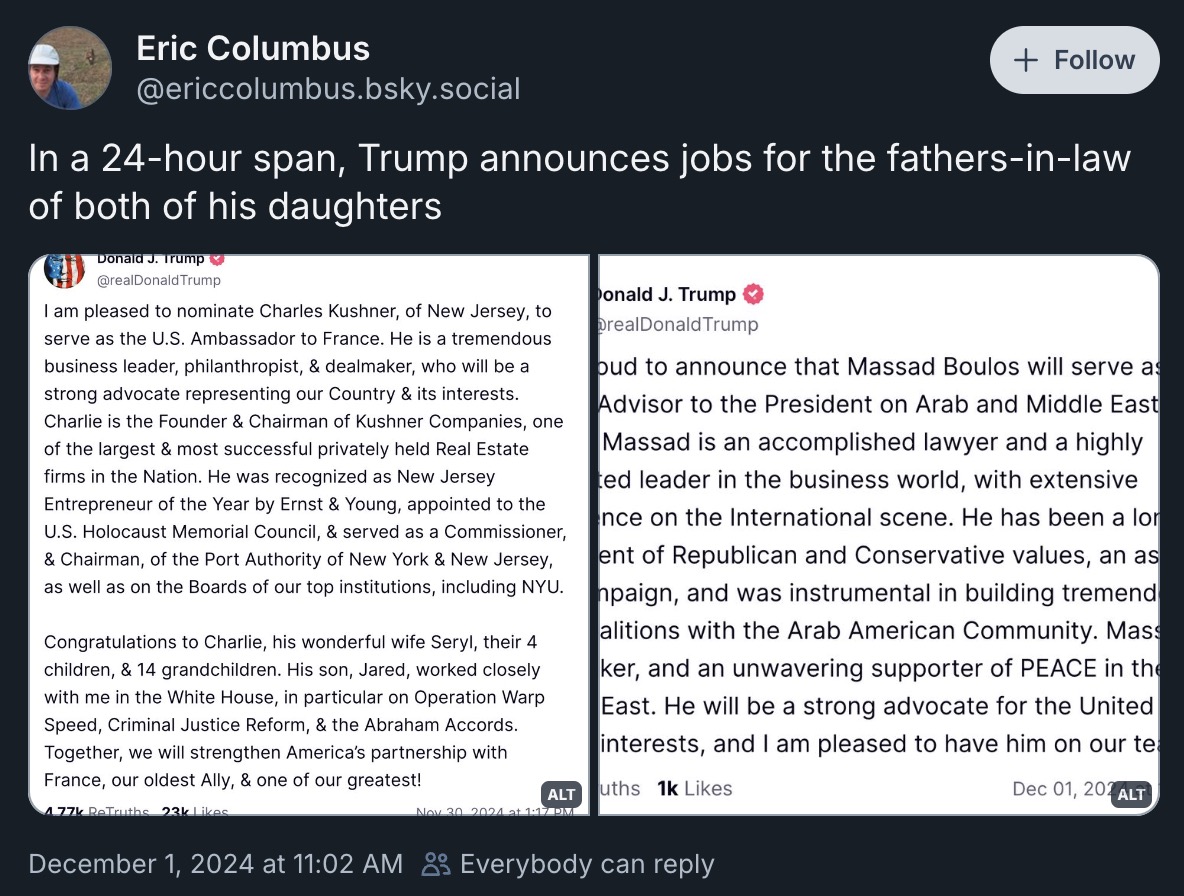Image resolution: width=1184 pixels, height=896 pixels.
Task: Click the Trump avatar in the left screenshot
Action: pos(65,269)
